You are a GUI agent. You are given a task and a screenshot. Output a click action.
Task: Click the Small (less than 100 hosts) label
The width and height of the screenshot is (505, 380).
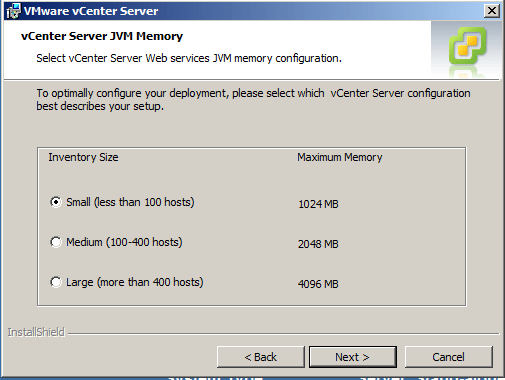130,202
